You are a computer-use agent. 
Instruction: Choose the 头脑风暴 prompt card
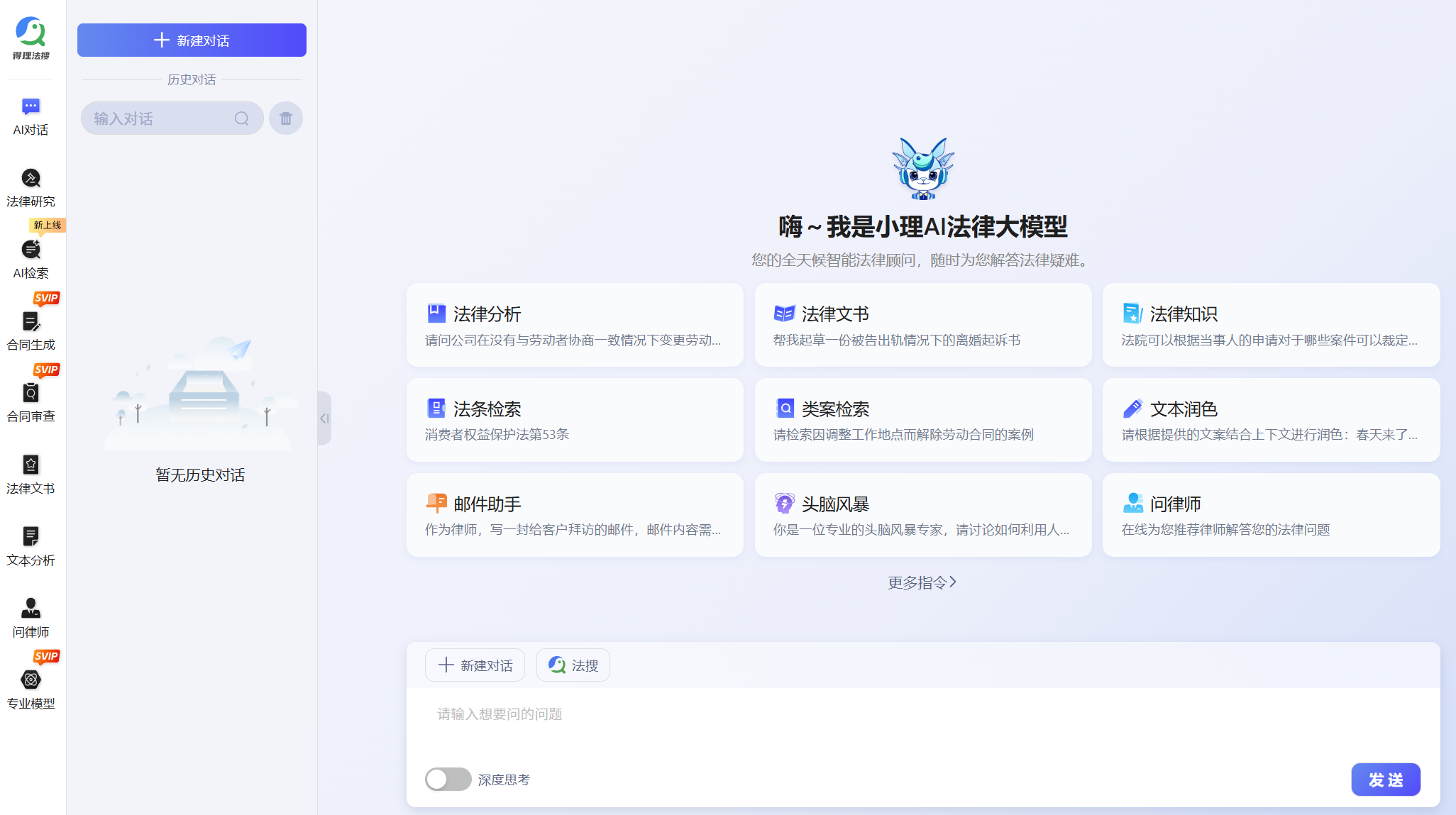point(922,515)
